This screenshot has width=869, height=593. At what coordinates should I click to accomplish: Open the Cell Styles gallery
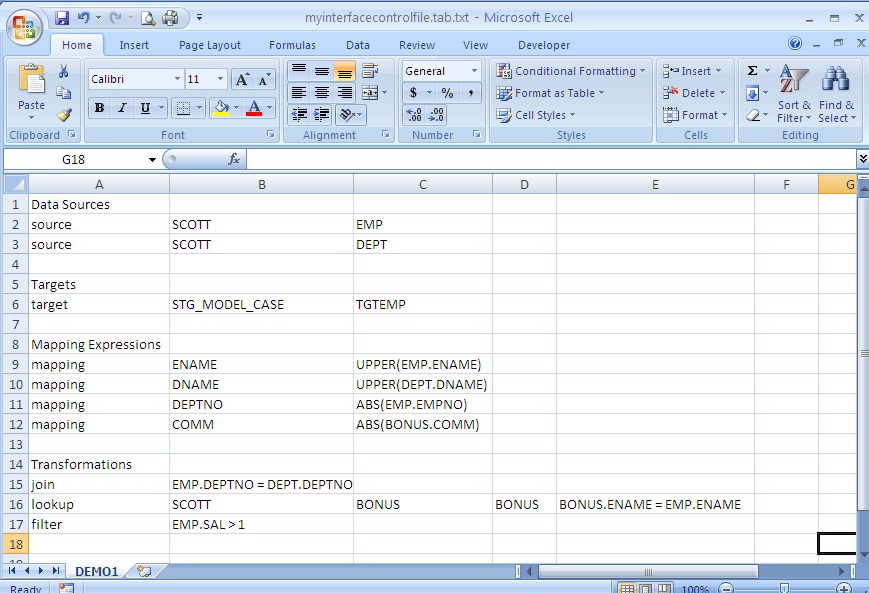[538, 114]
